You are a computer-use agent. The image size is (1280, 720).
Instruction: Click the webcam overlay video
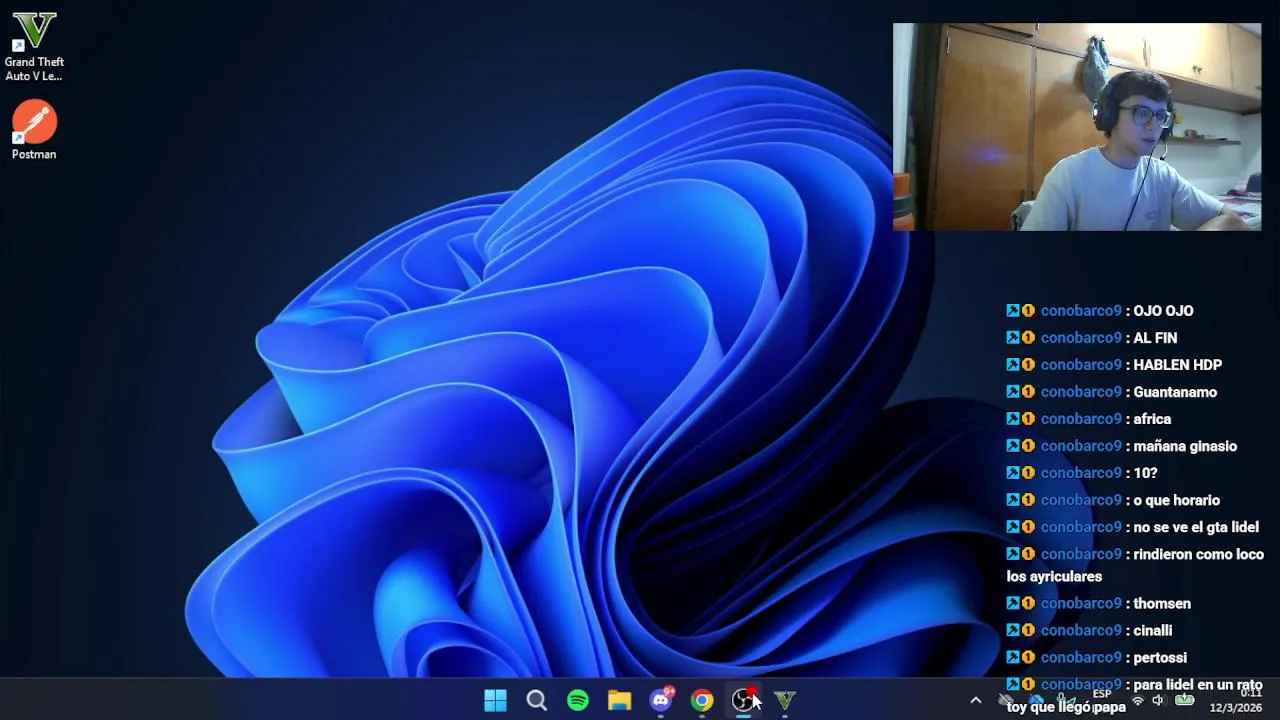coord(1077,127)
